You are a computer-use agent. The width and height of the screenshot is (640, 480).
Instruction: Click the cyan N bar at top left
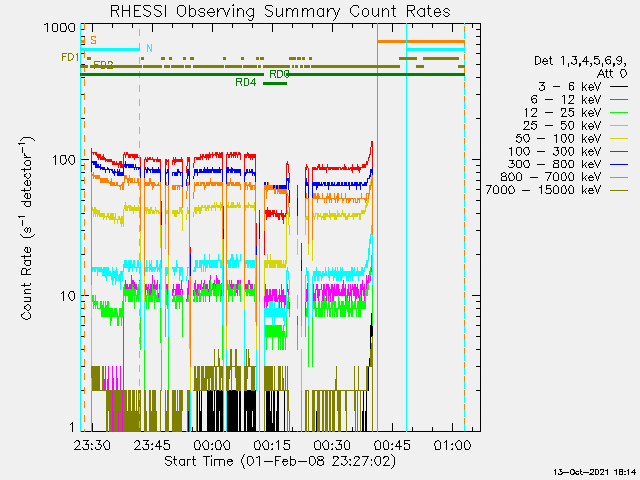point(110,49)
